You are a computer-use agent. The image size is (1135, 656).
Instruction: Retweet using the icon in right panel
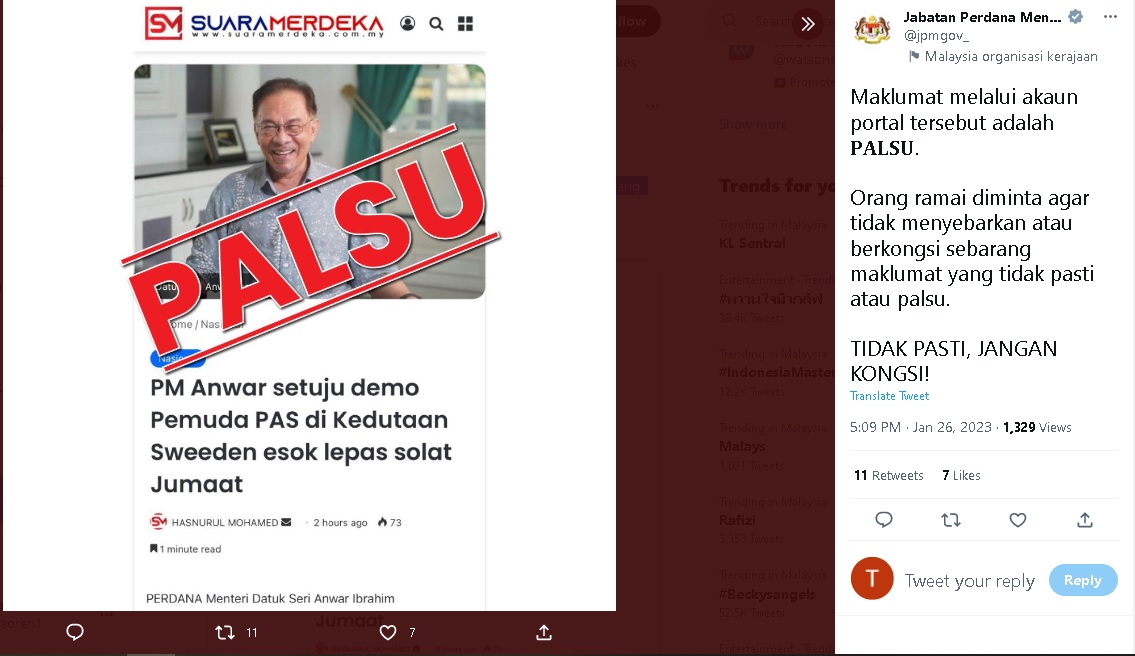950,520
